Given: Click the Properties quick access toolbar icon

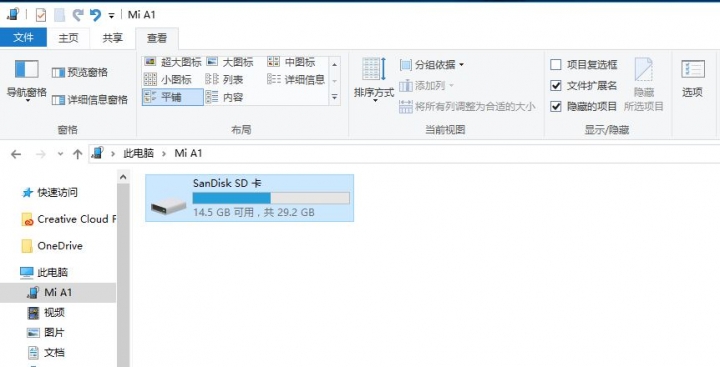Looking at the screenshot, I should (41, 15).
